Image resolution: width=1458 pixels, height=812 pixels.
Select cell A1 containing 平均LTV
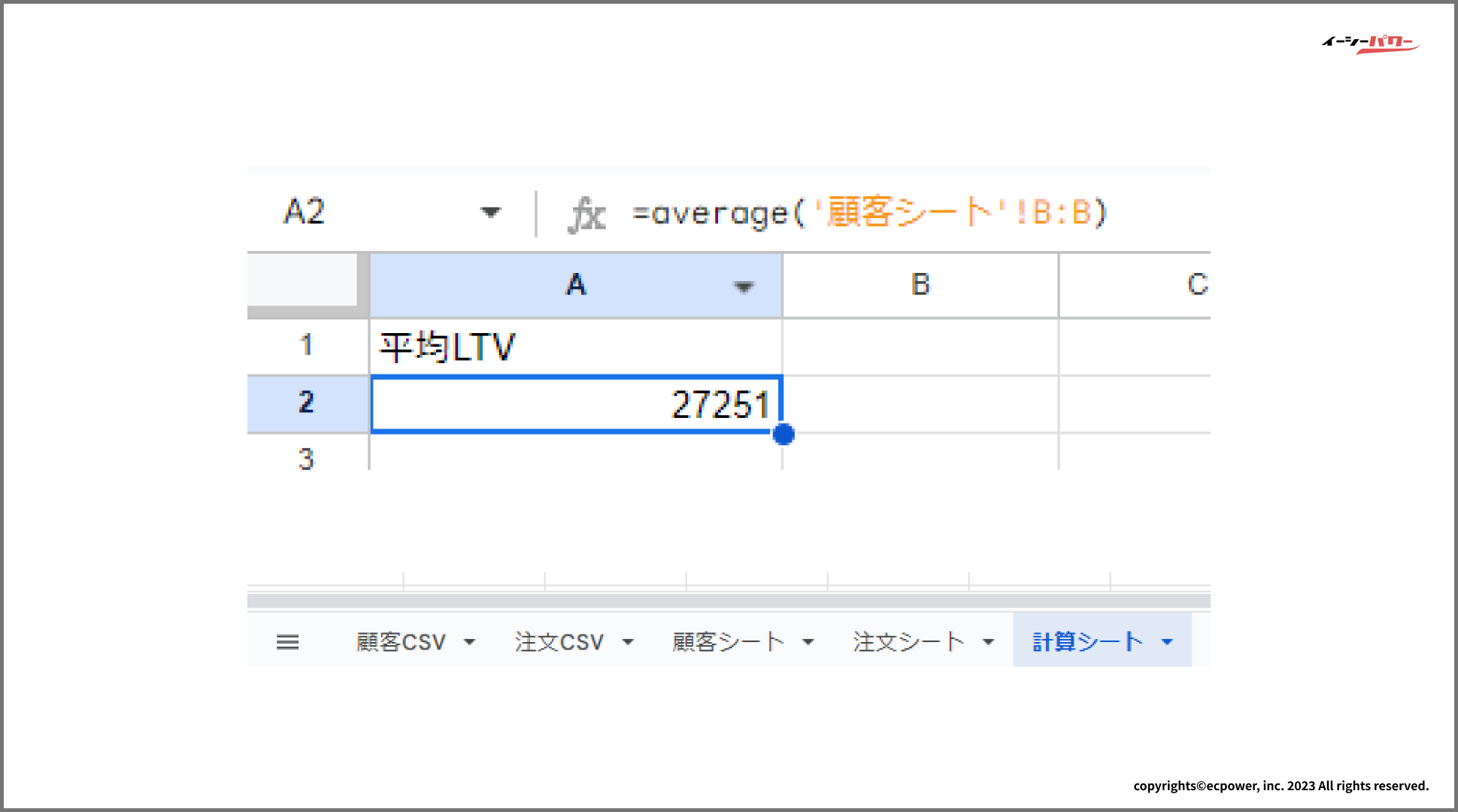[575, 347]
